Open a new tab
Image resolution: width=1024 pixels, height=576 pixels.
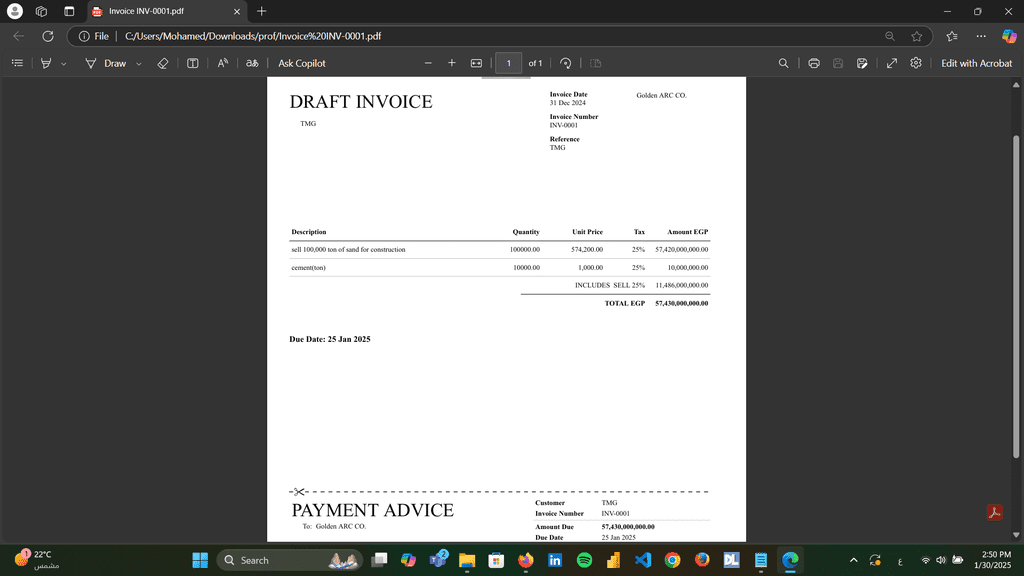click(x=261, y=11)
